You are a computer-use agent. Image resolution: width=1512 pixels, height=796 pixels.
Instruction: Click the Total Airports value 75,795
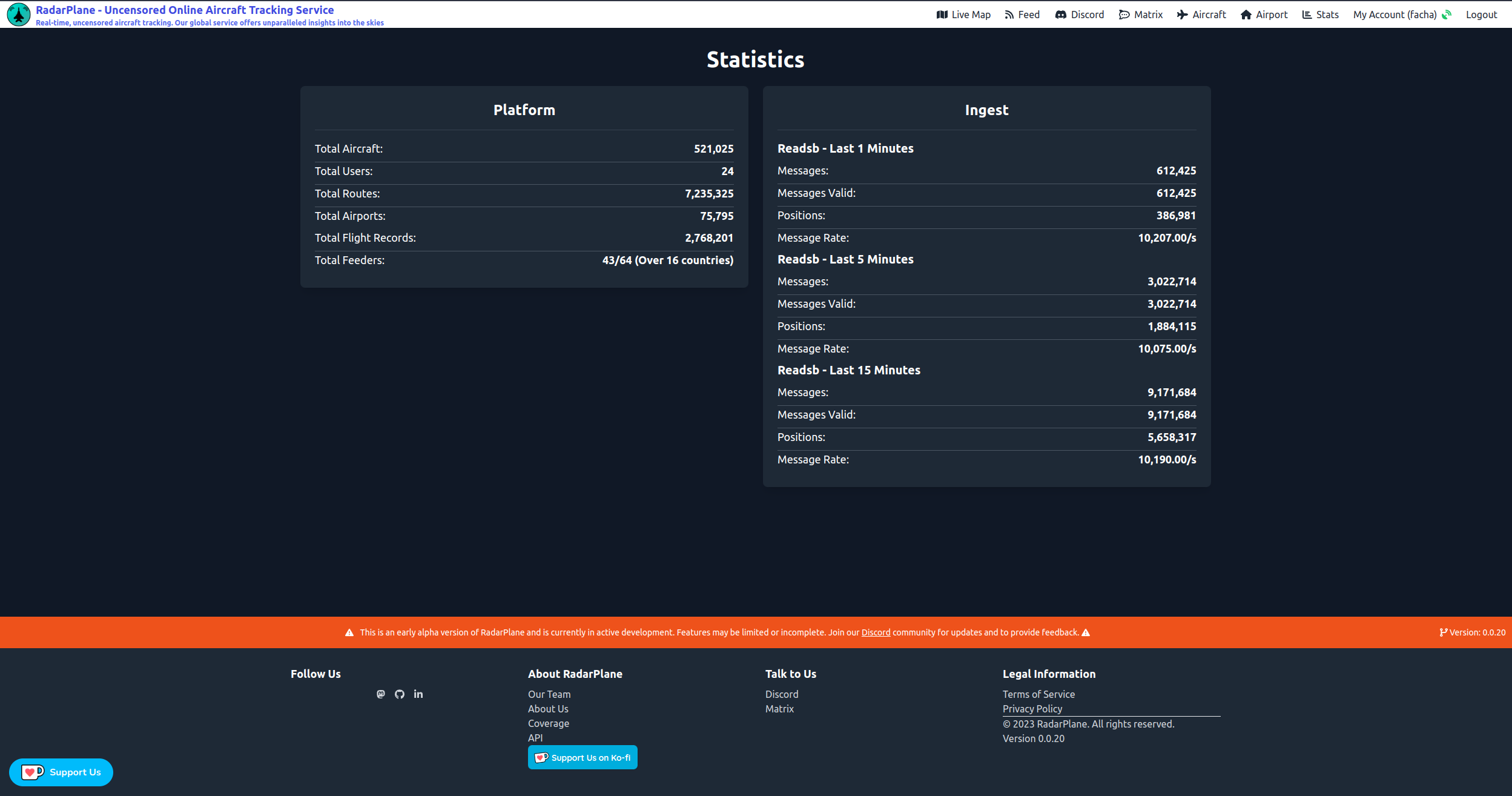717,216
